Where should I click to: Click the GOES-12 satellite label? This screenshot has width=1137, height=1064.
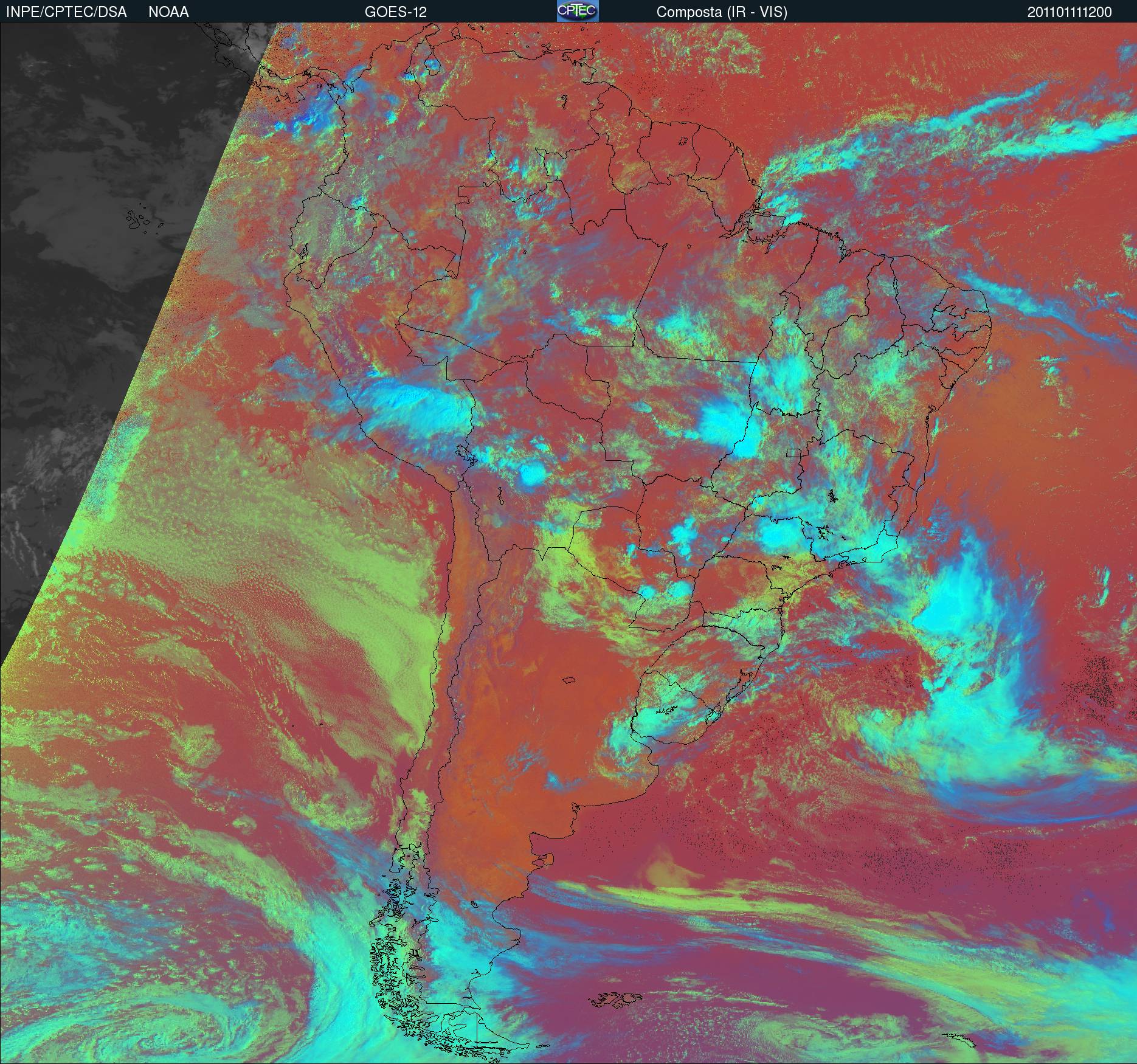click(x=396, y=12)
